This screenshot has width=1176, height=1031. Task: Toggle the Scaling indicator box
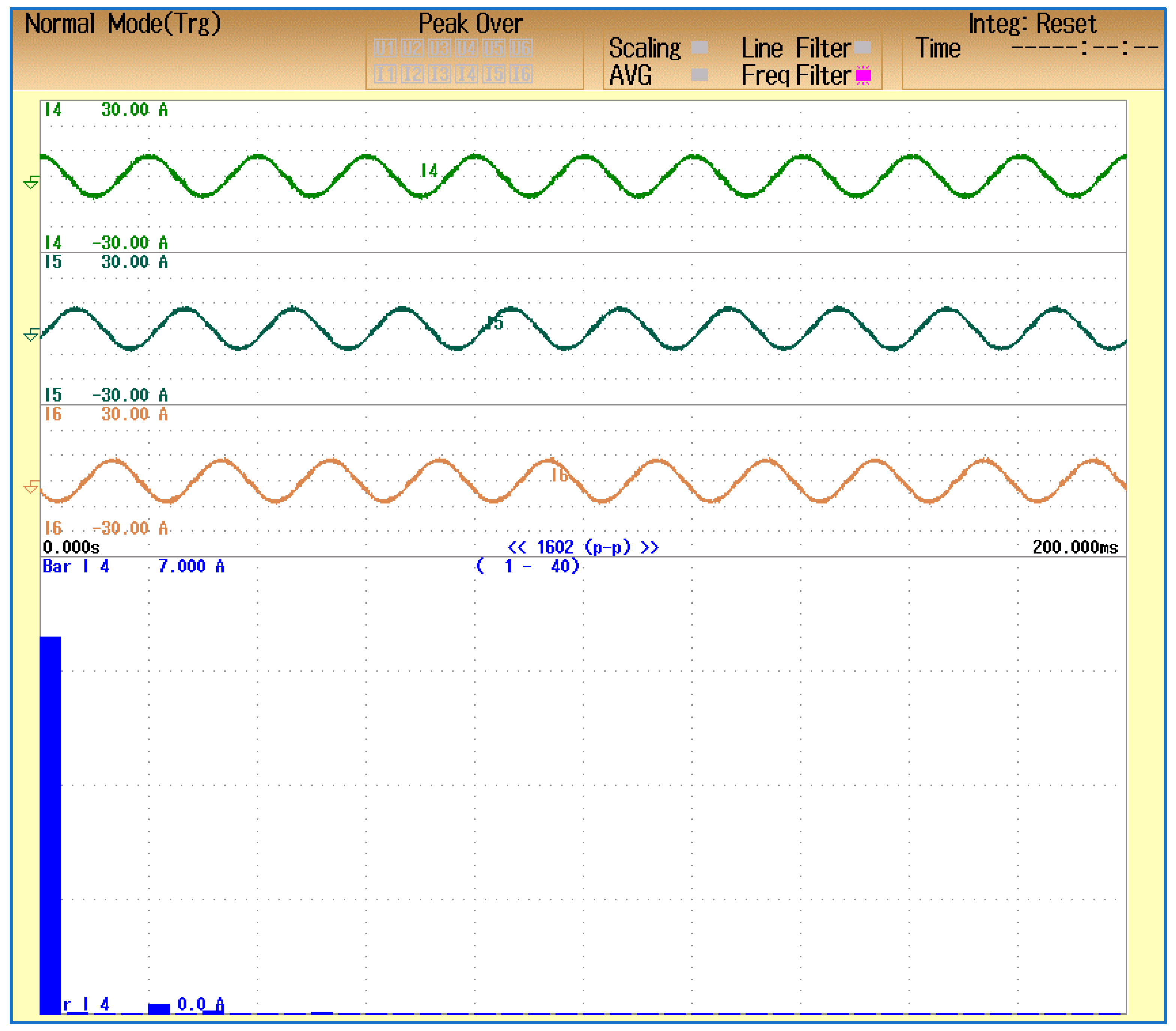[699, 48]
